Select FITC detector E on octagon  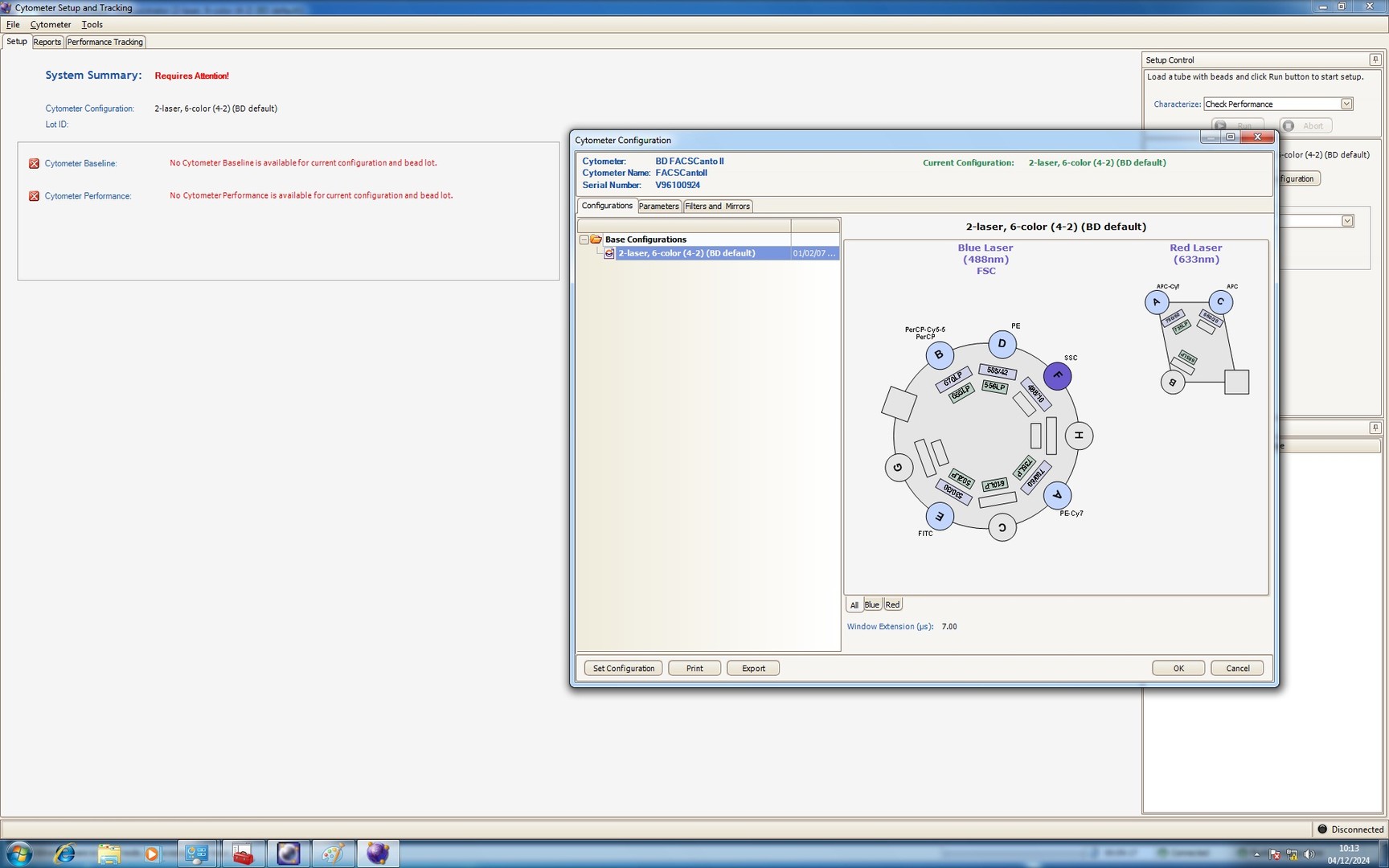pos(939,516)
